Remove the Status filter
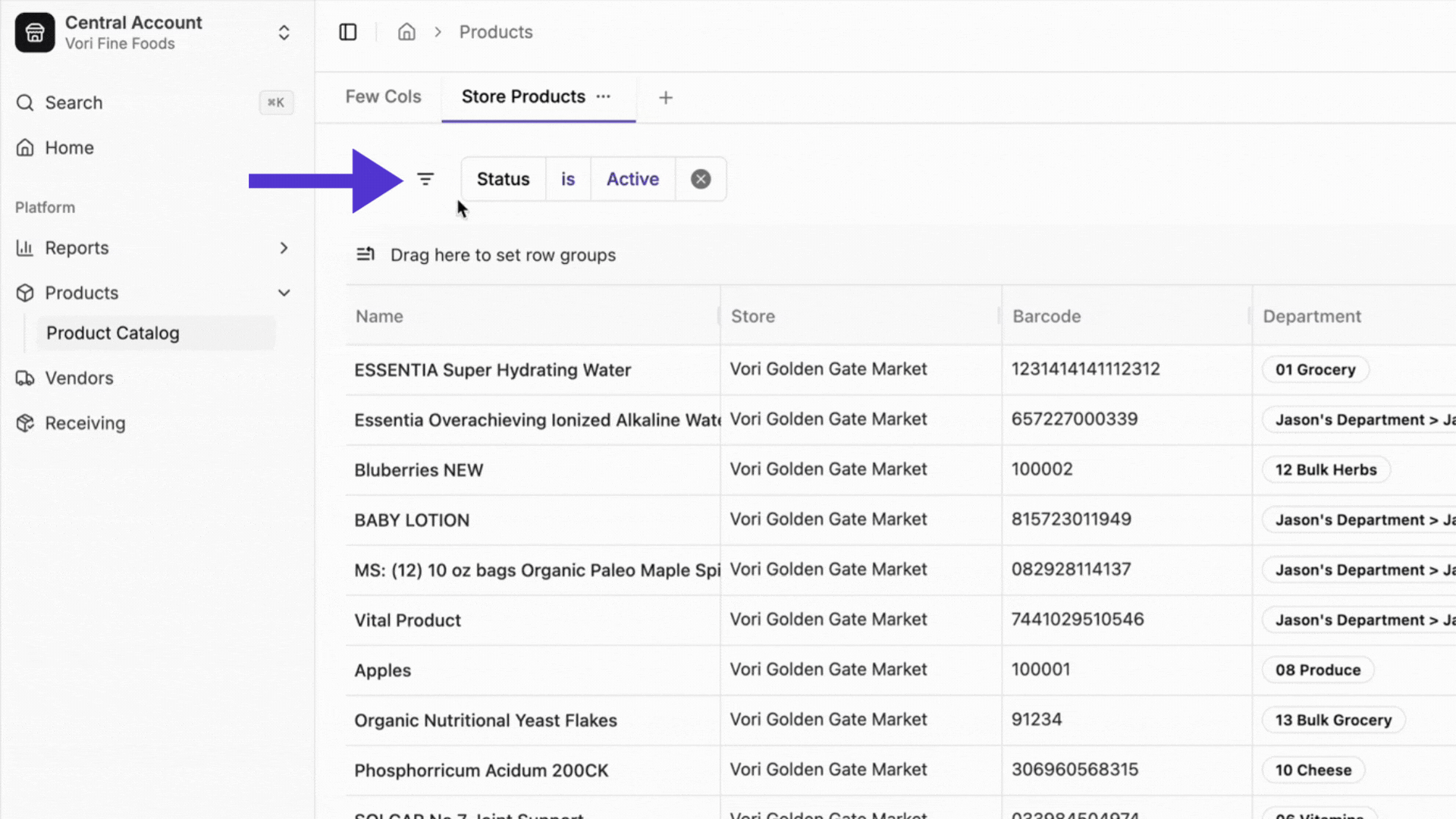Image resolution: width=1456 pixels, height=819 pixels. [701, 179]
